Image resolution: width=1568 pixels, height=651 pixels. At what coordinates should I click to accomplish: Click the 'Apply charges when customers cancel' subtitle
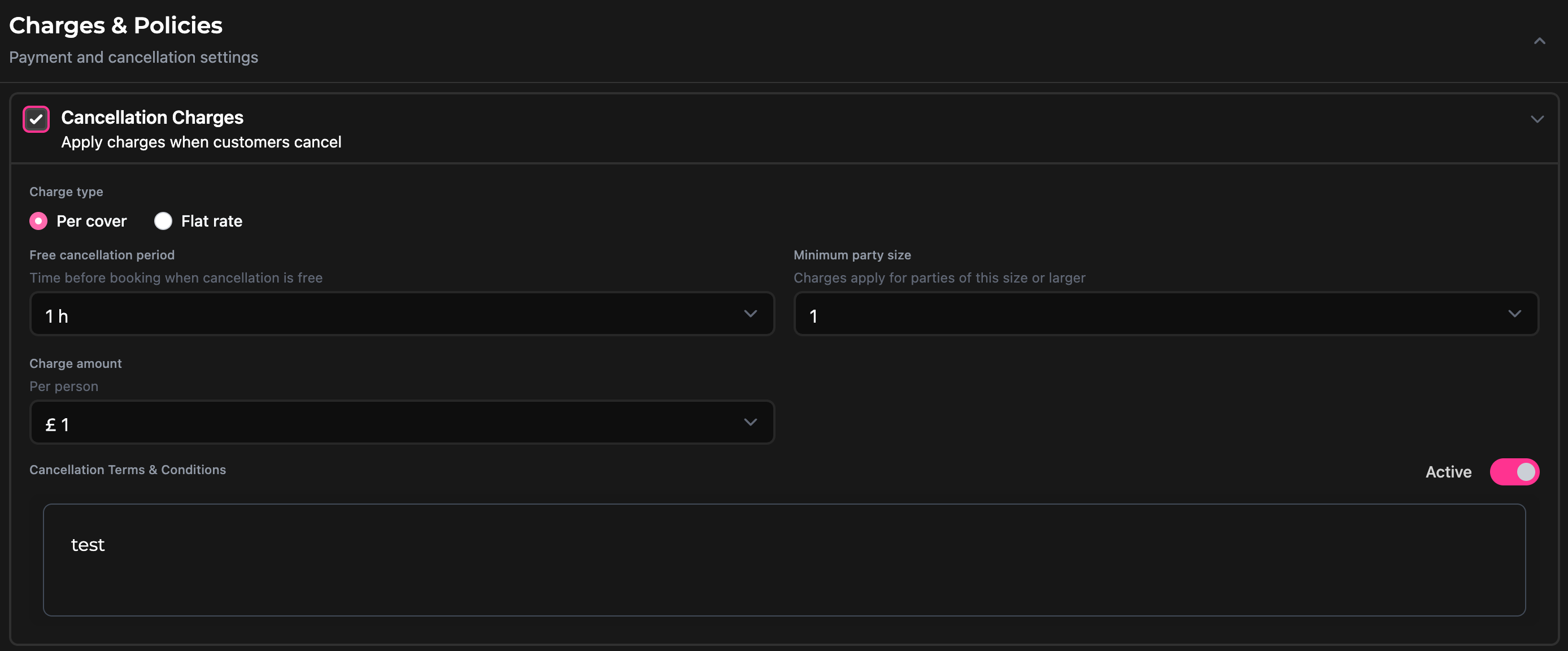coord(201,142)
